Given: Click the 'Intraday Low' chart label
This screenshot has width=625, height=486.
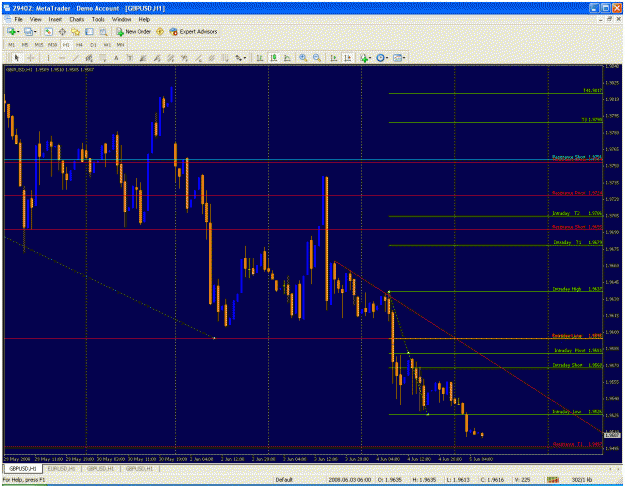Looking at the screenshot, I should click(x=566, y=411).
